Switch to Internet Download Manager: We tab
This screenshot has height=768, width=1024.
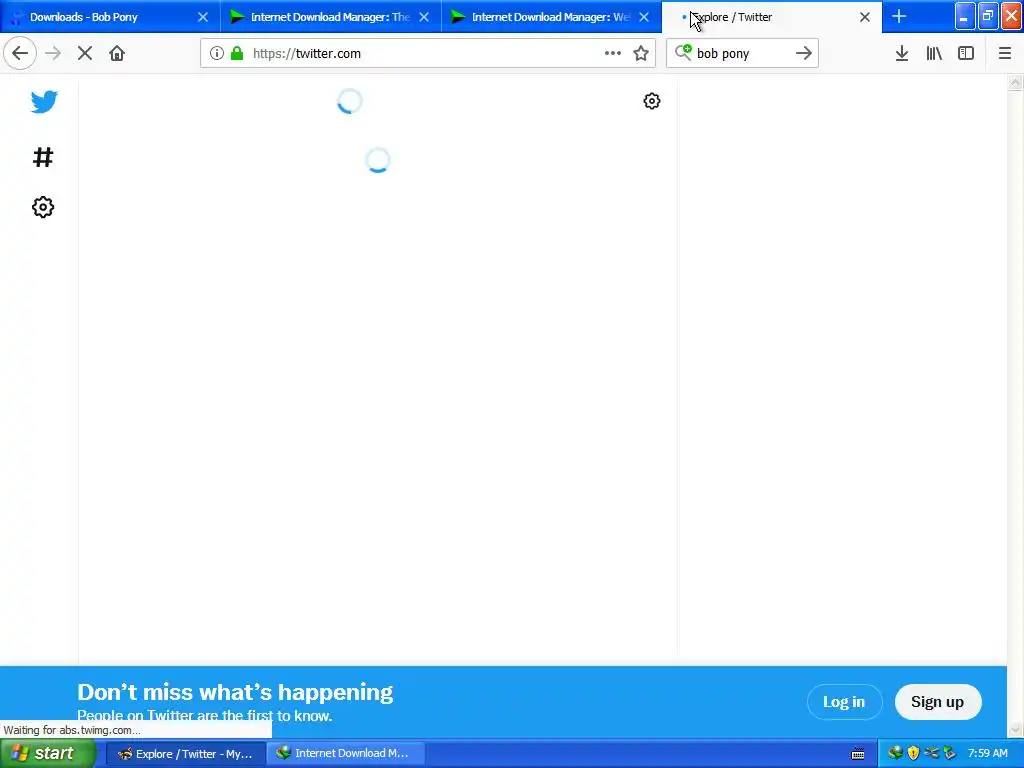(551, 17)
